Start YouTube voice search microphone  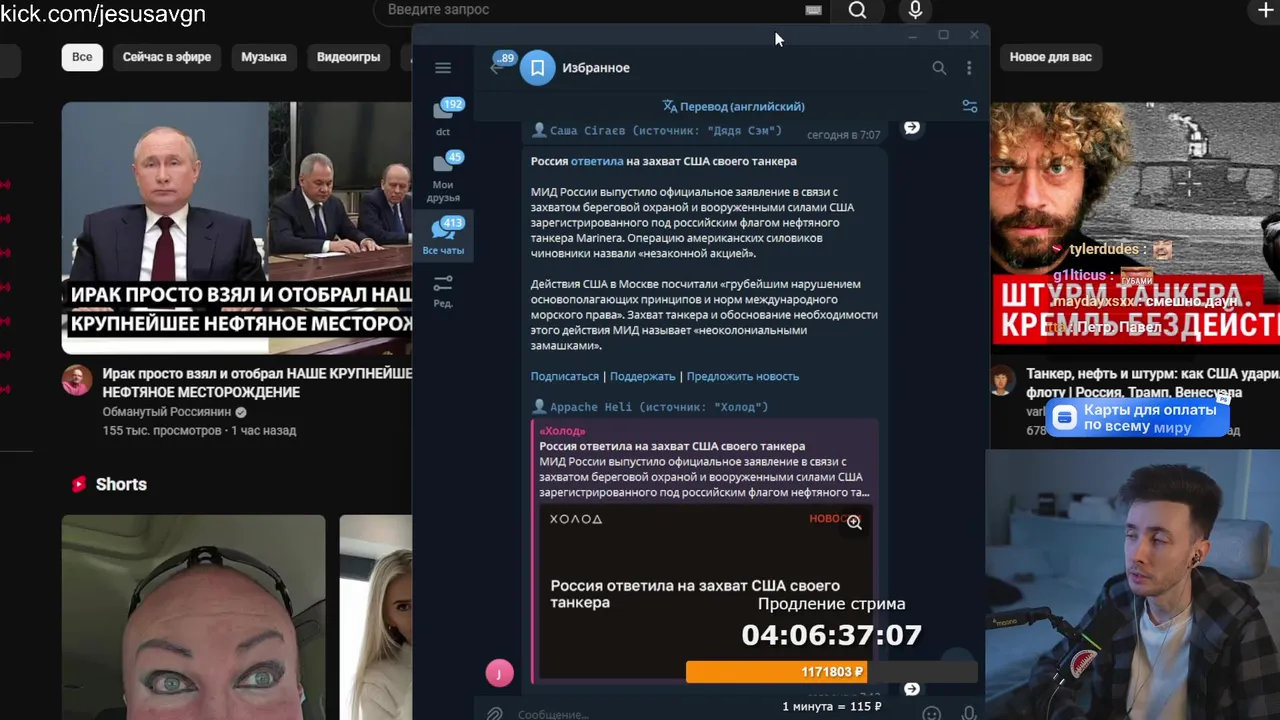point(915,10)
